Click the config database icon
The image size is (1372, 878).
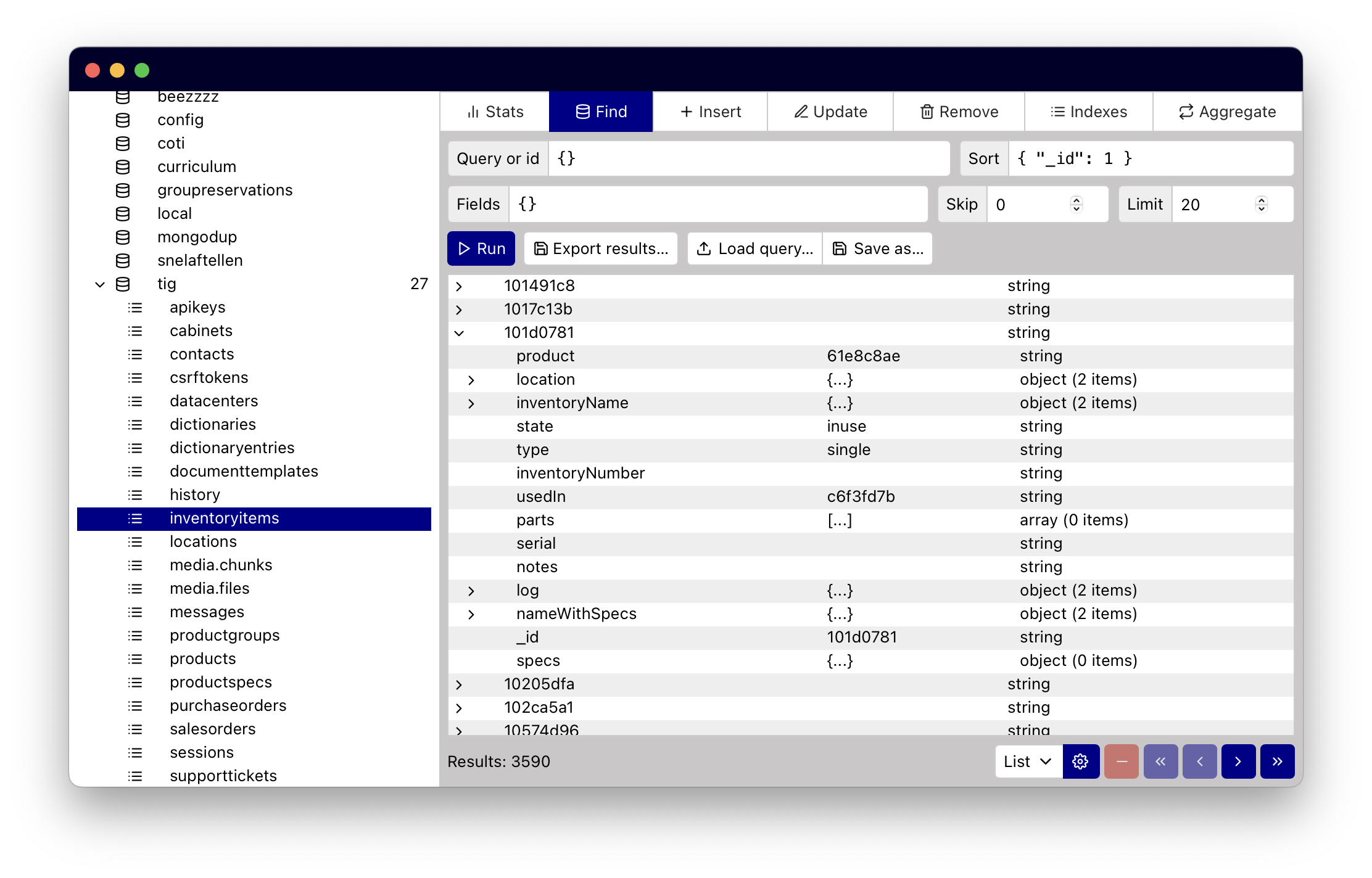coord(123,120)
